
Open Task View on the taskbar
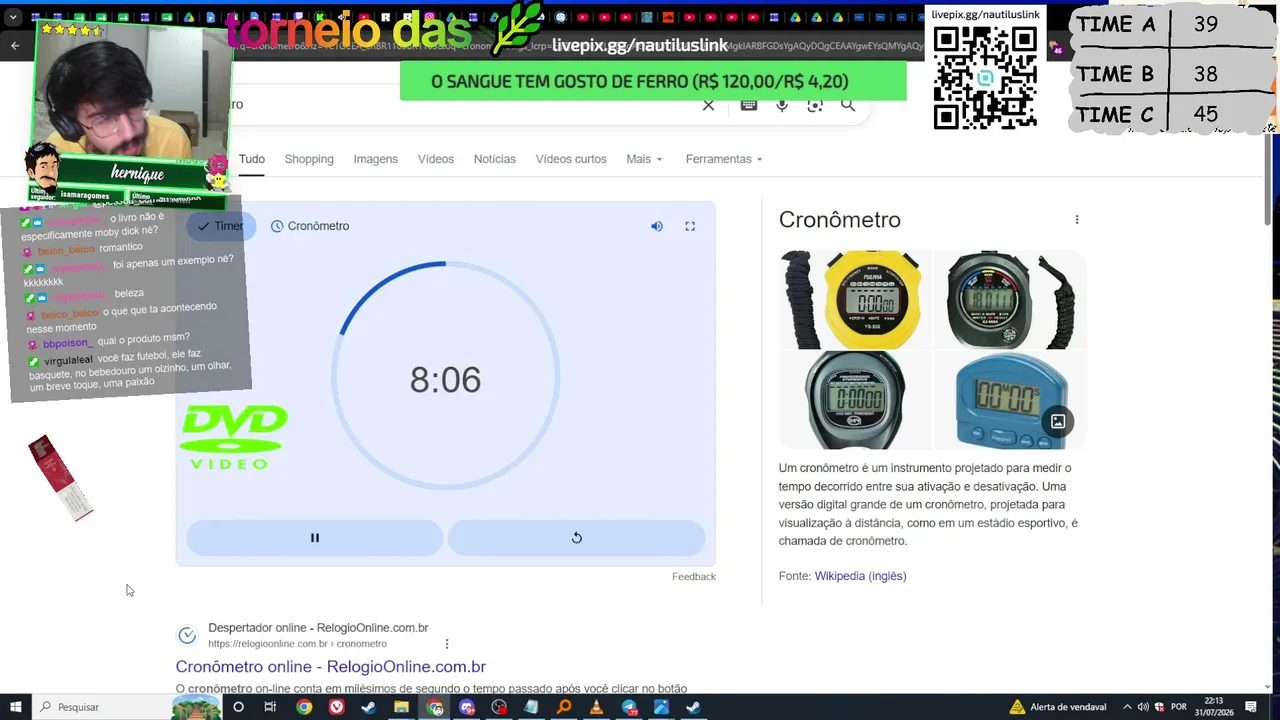coord(270,707)
